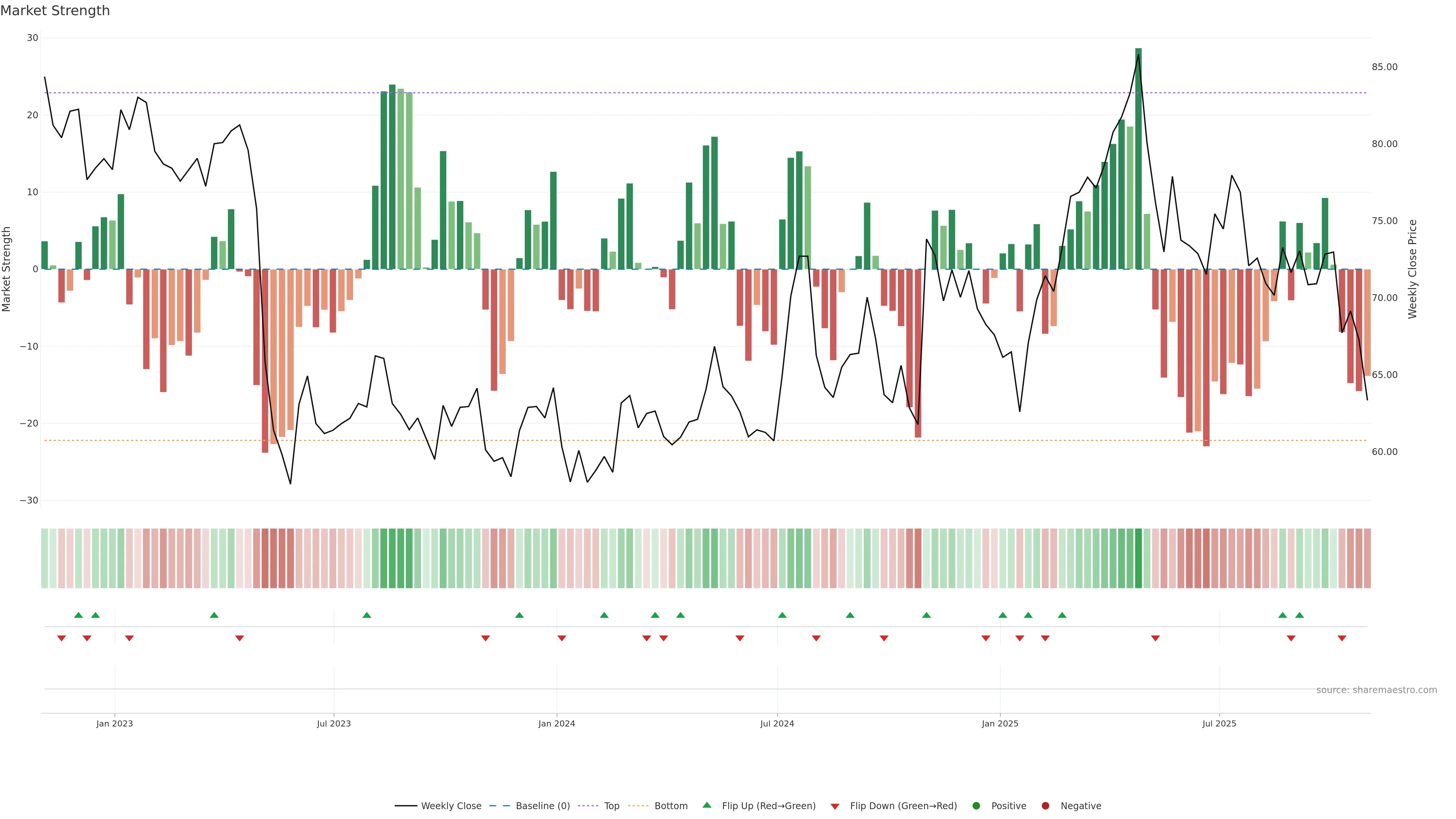Click the red Flip Down triangle legend icon
The image size is (1456, 819).
[835, 806]
